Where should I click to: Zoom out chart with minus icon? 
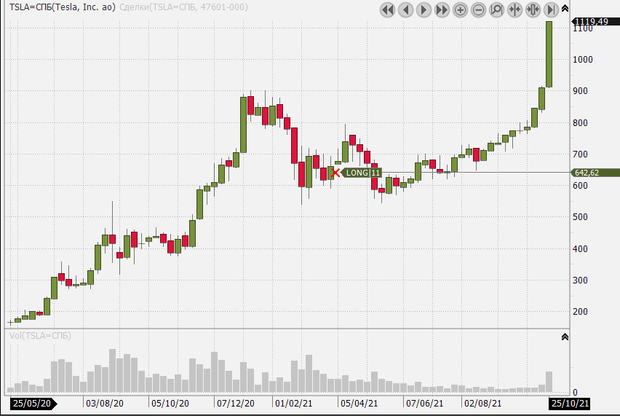pyautogui.click(x=478, y=10)
